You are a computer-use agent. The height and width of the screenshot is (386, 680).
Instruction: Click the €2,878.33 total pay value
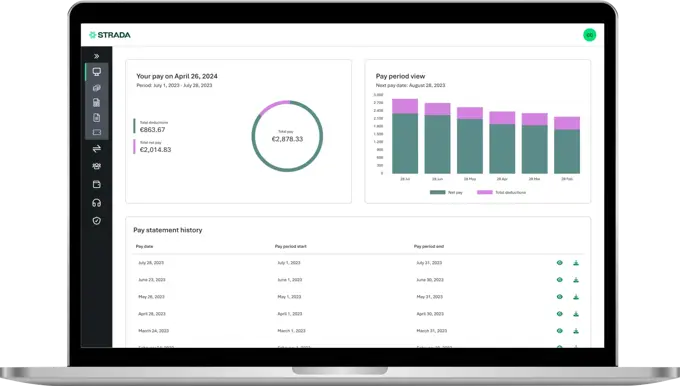[287, 139]
